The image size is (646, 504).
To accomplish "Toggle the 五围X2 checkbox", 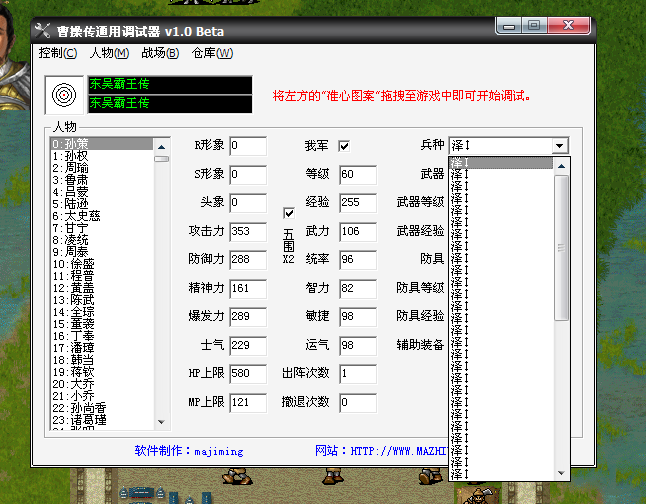I will tap(289, 213).
